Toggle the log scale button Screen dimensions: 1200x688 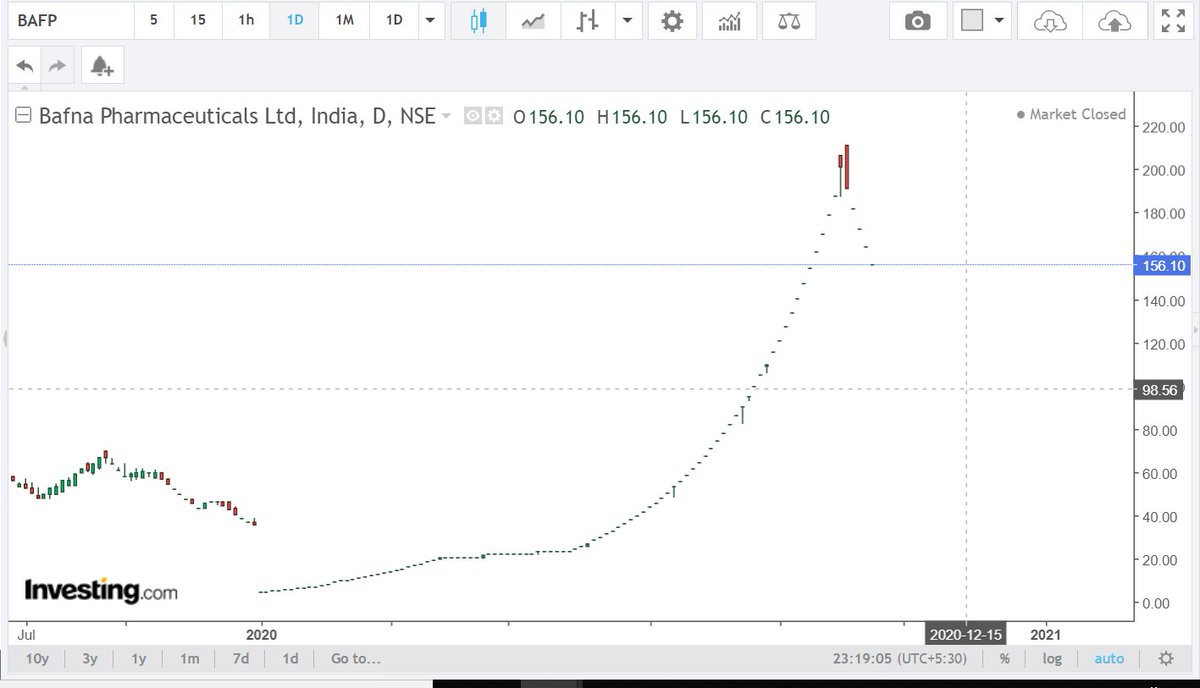(x=1052, y=659)
